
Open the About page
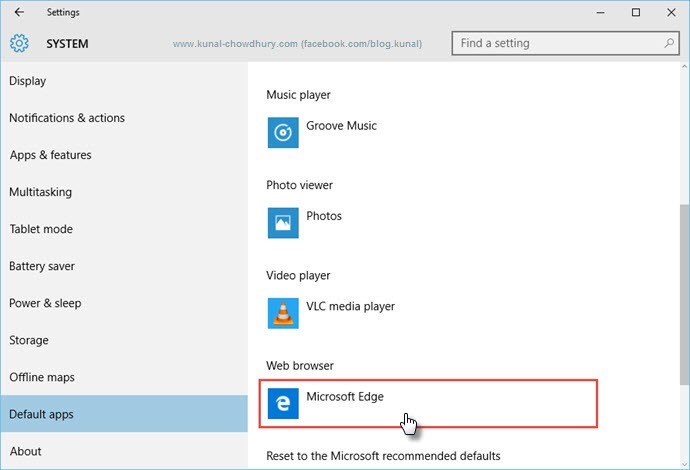point(124,451)
